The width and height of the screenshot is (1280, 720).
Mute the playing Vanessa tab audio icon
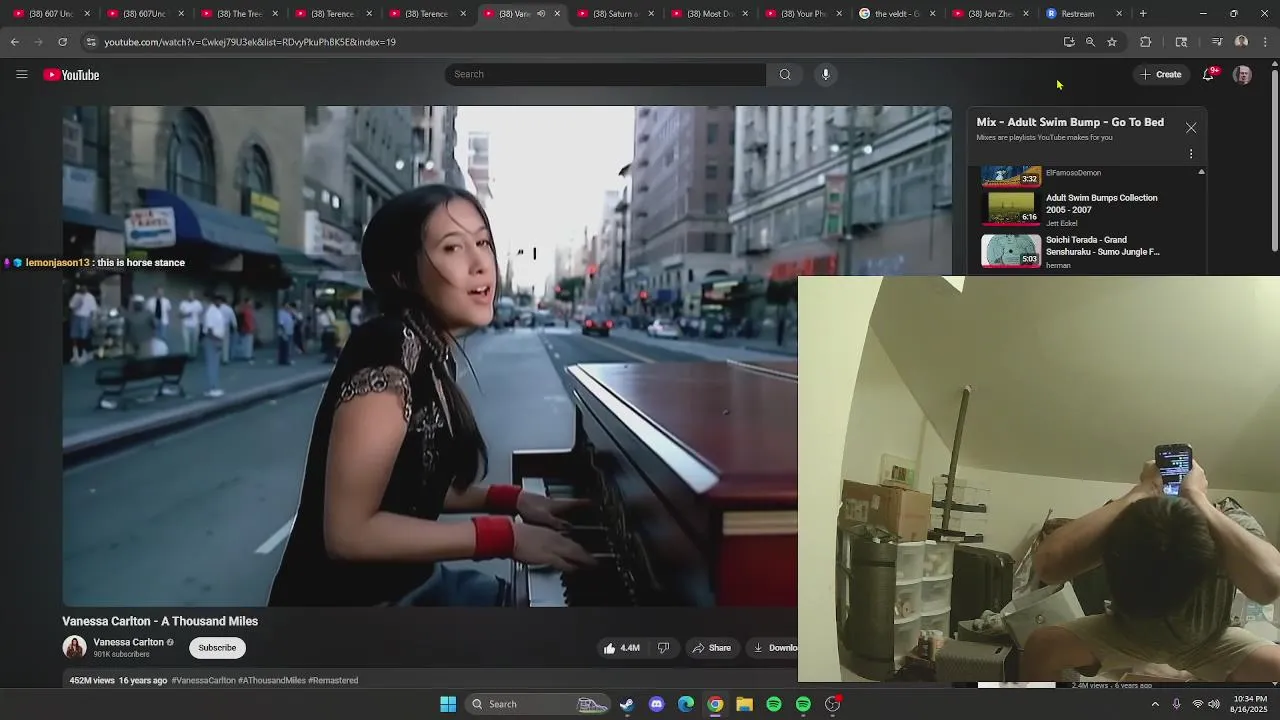pyautogui.click(x=541, y=14)
